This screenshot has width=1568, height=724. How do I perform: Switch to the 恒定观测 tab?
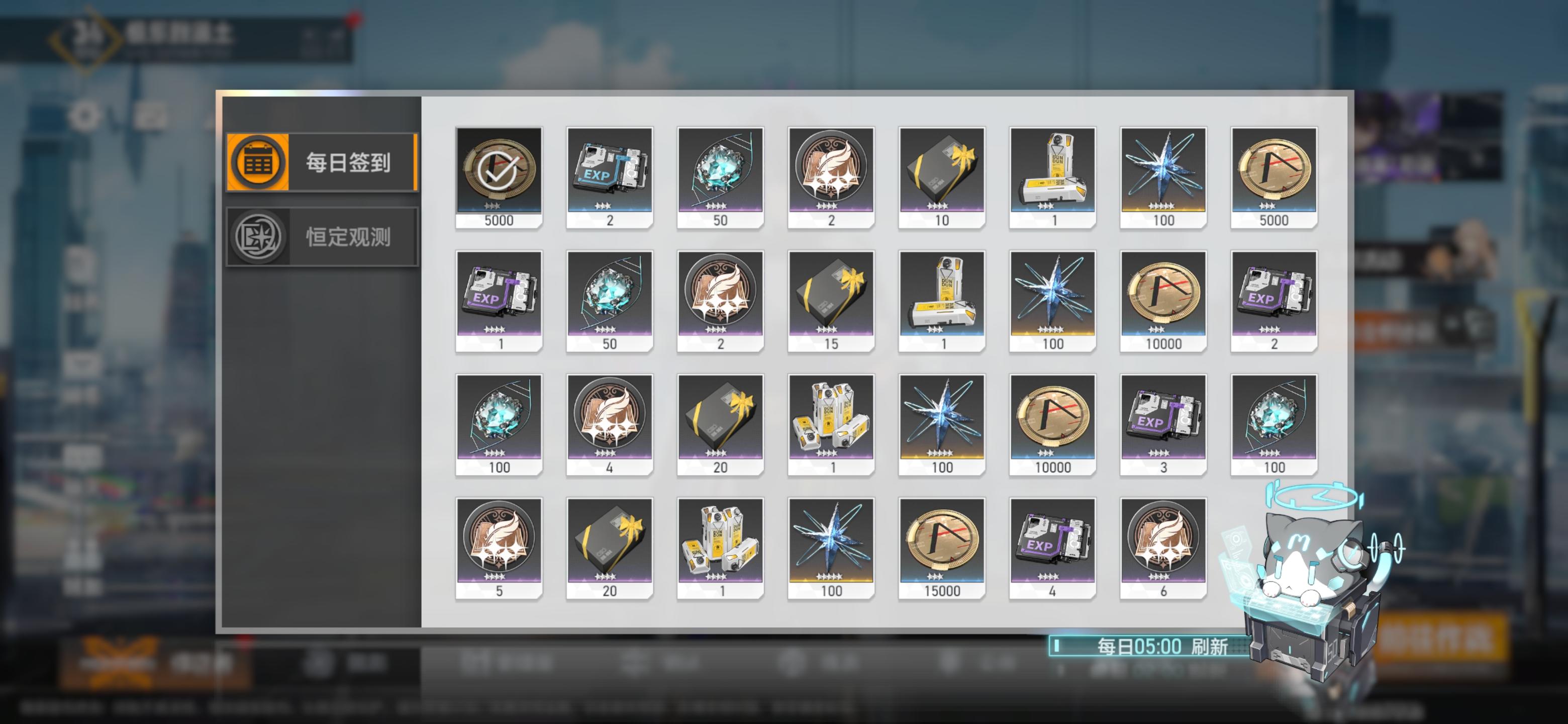pyautogui.click(x=322, y=237)
